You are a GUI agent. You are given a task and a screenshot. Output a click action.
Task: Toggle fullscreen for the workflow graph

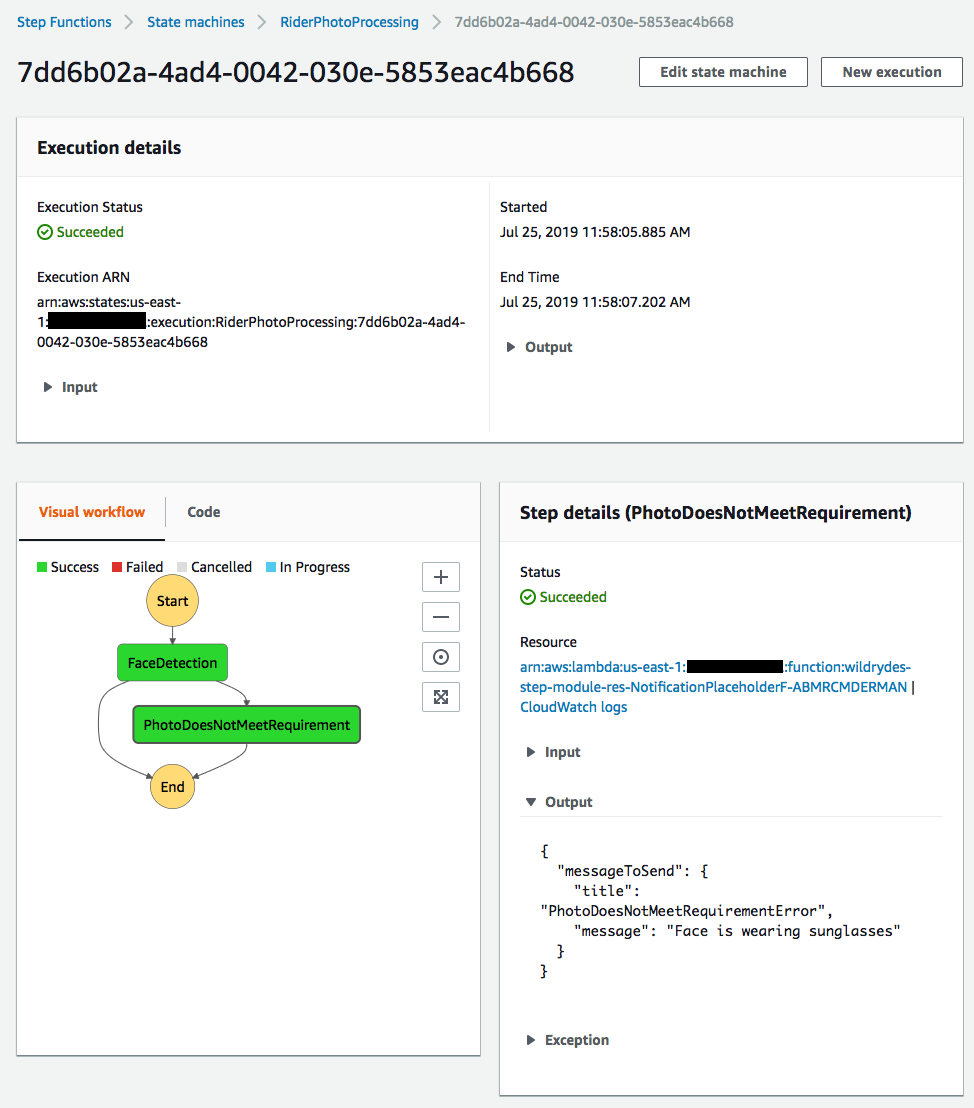(440, 697)
